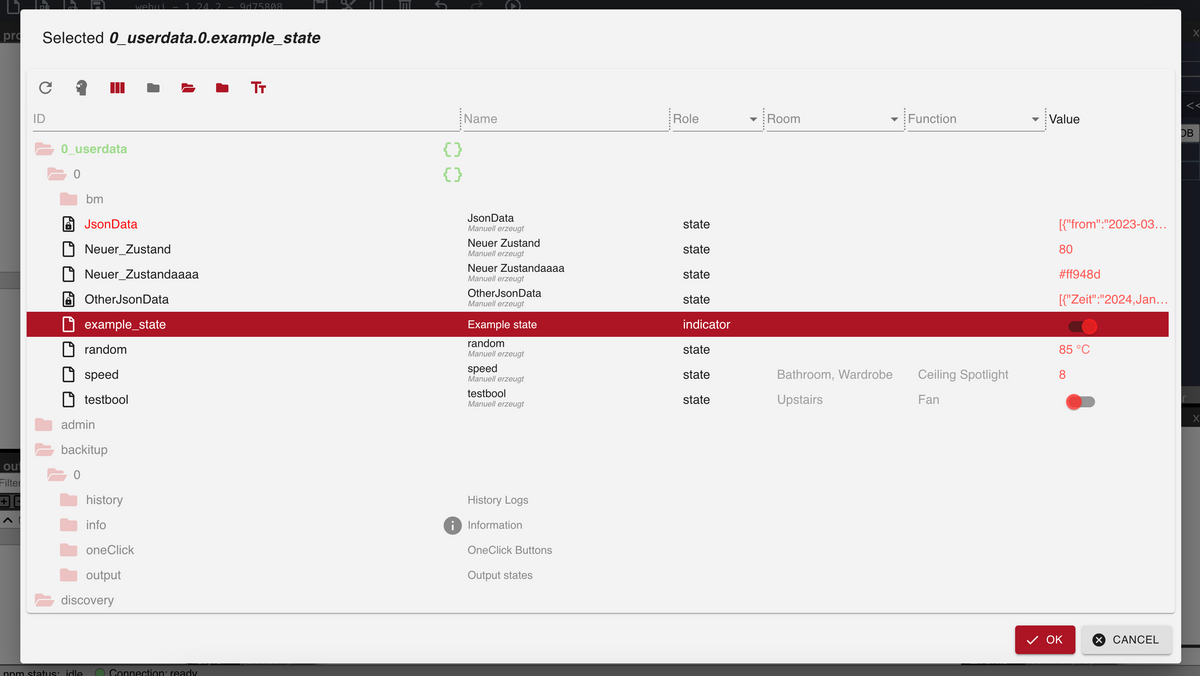The image size is (1200, 676).
Task: Click the oneClick folder icon
Action: click(68, 550)
